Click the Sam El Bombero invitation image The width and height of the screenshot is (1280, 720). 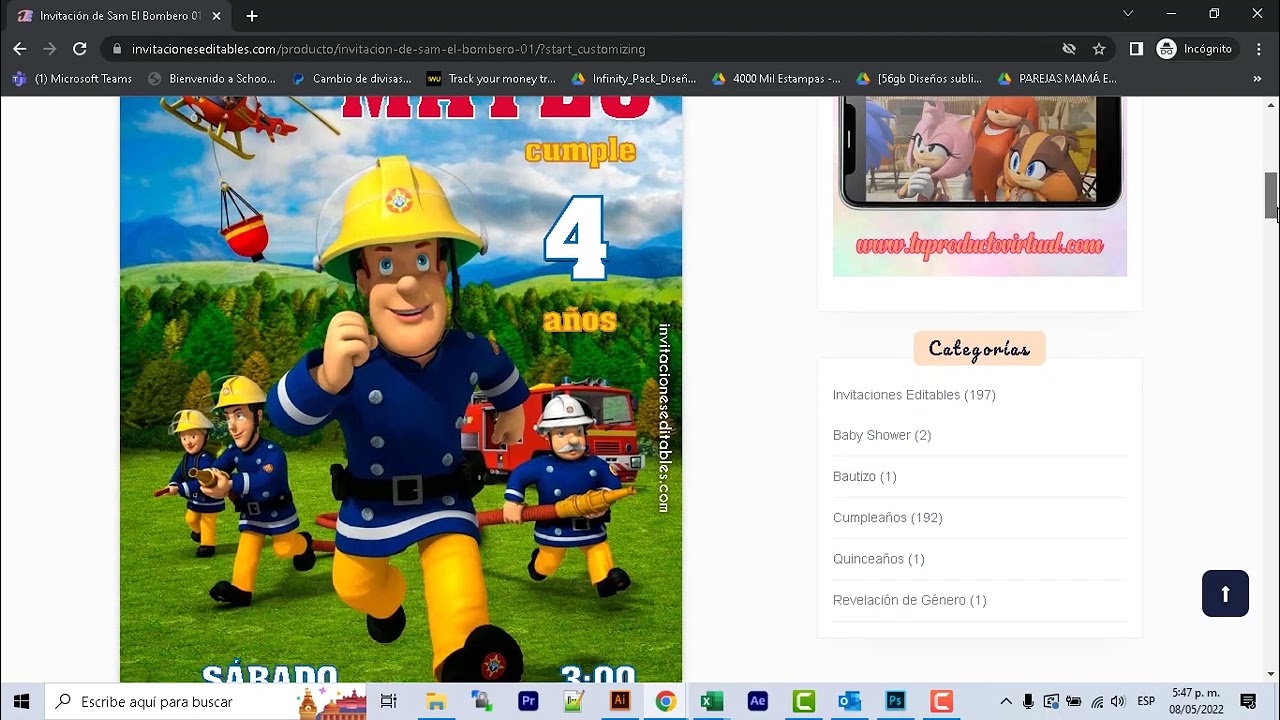pyautogui.click(x=401, y=390)
